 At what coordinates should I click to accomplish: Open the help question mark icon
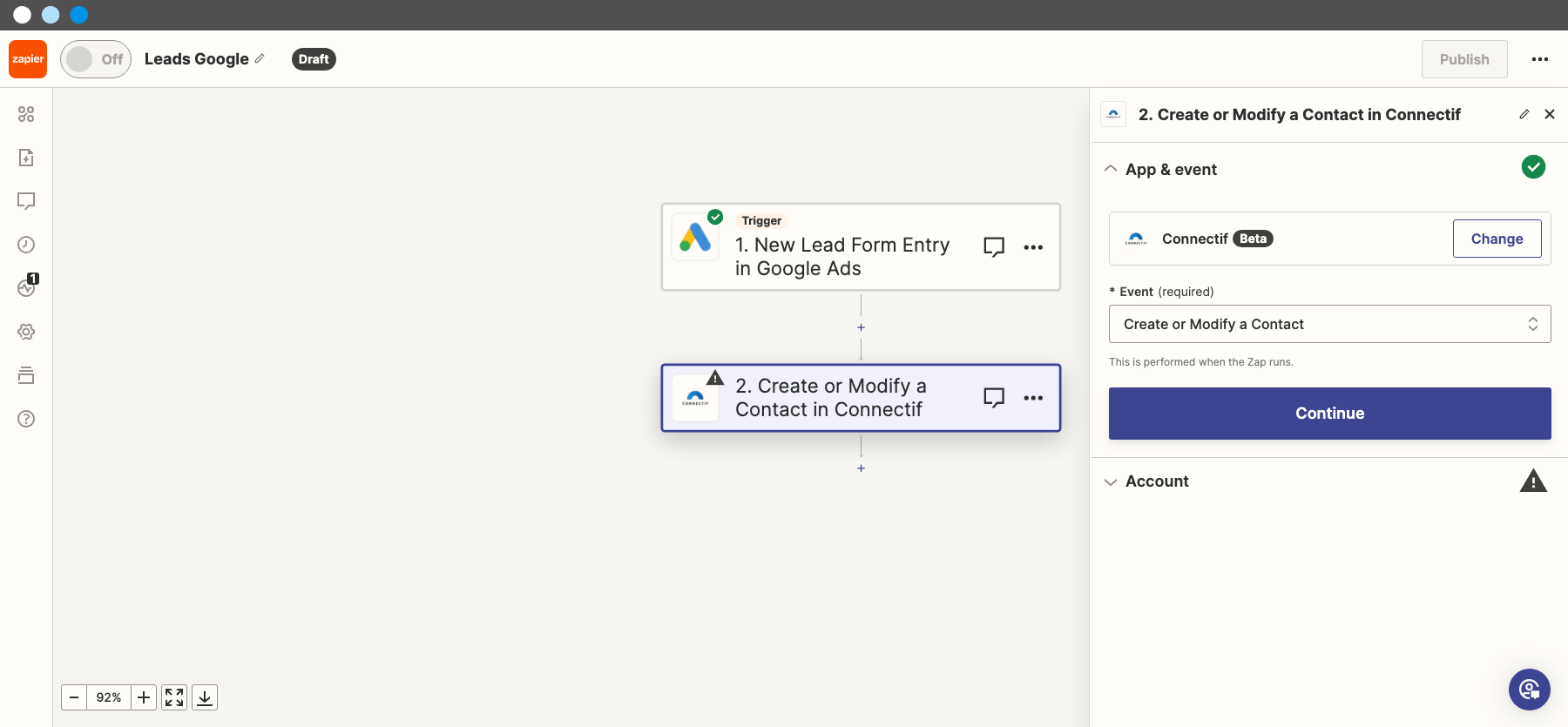point(26,419)
